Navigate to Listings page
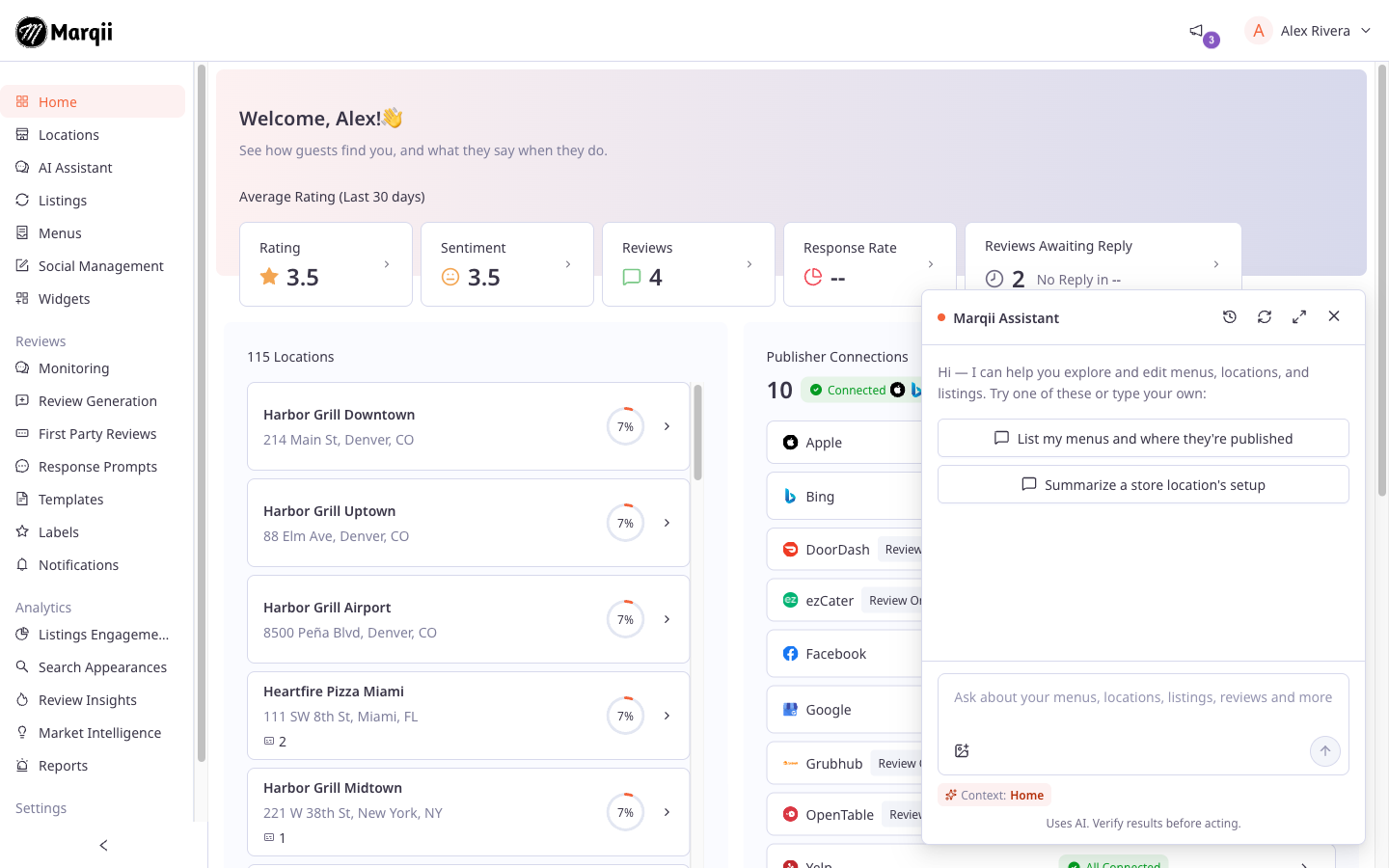This screenshot has width=1389, height=868. click(x=93, y=201)
